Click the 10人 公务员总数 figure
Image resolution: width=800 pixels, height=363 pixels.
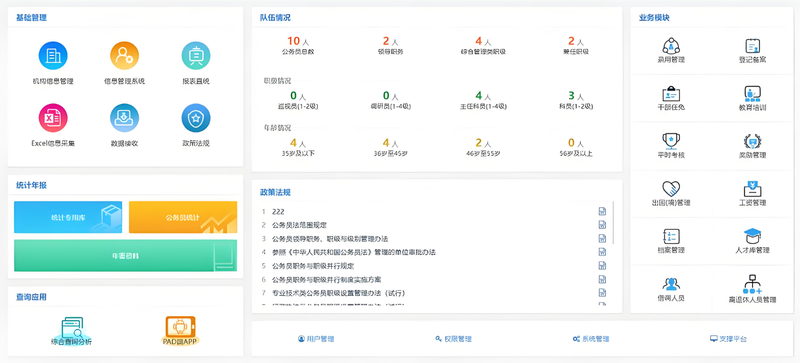tap(297, 41)
